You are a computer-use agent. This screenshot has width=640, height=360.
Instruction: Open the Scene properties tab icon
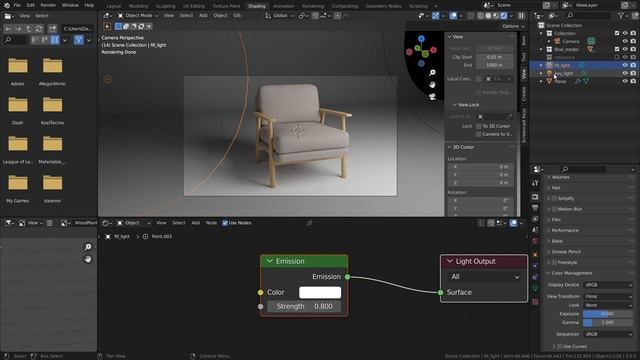pyautogui.click(x=536, y=230)
